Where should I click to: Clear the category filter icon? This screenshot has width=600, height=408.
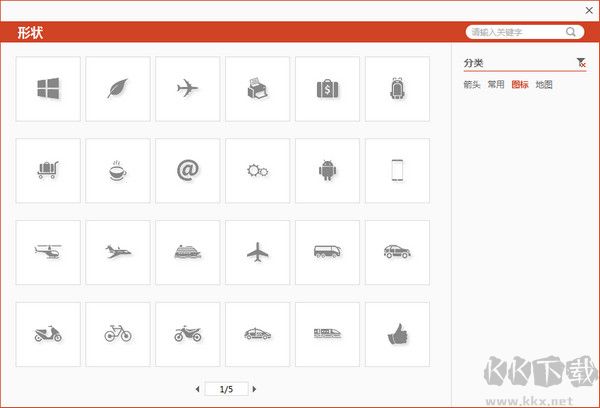581,63
